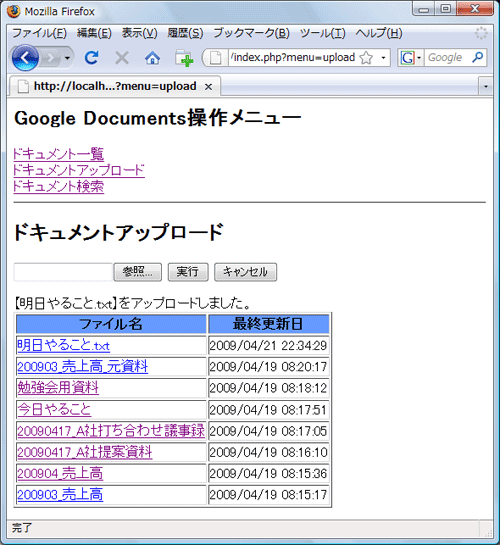
Task: Open the 明日やること.txt file link
Action: coord(64,345)
